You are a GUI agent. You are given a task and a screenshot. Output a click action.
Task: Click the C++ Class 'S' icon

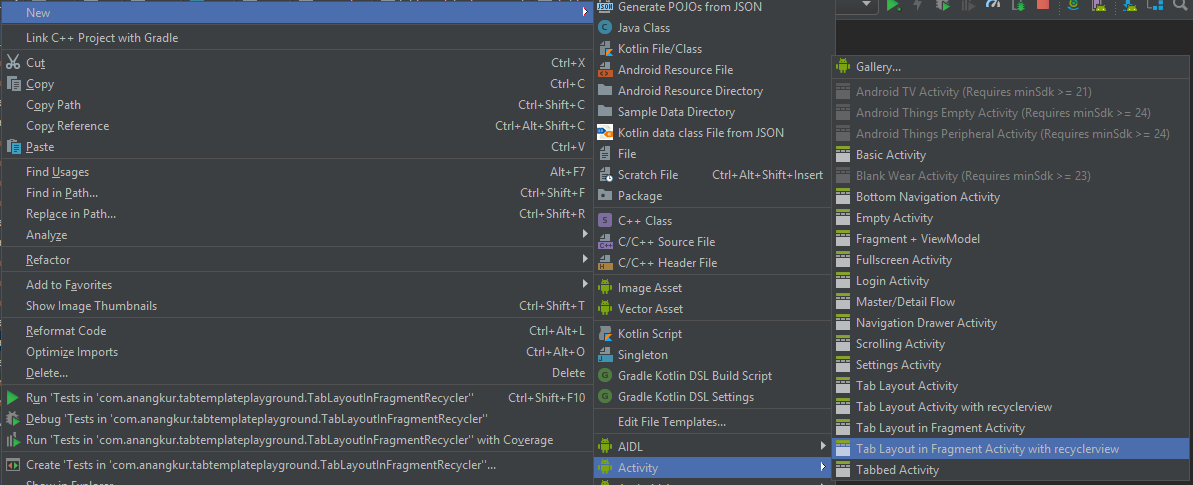coord(605,221)
